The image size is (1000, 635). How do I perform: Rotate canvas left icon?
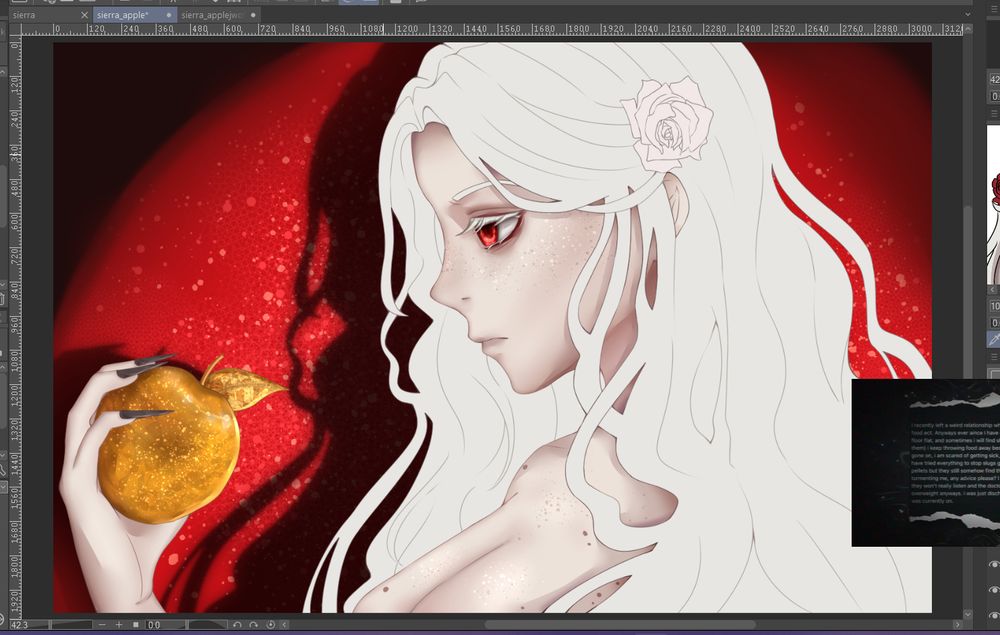tap(237, 625)
